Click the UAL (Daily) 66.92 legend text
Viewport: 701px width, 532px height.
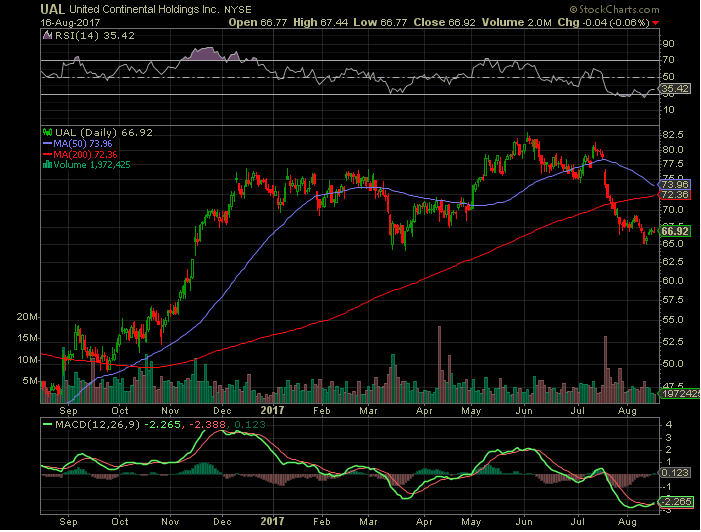[x=104, y=133]
